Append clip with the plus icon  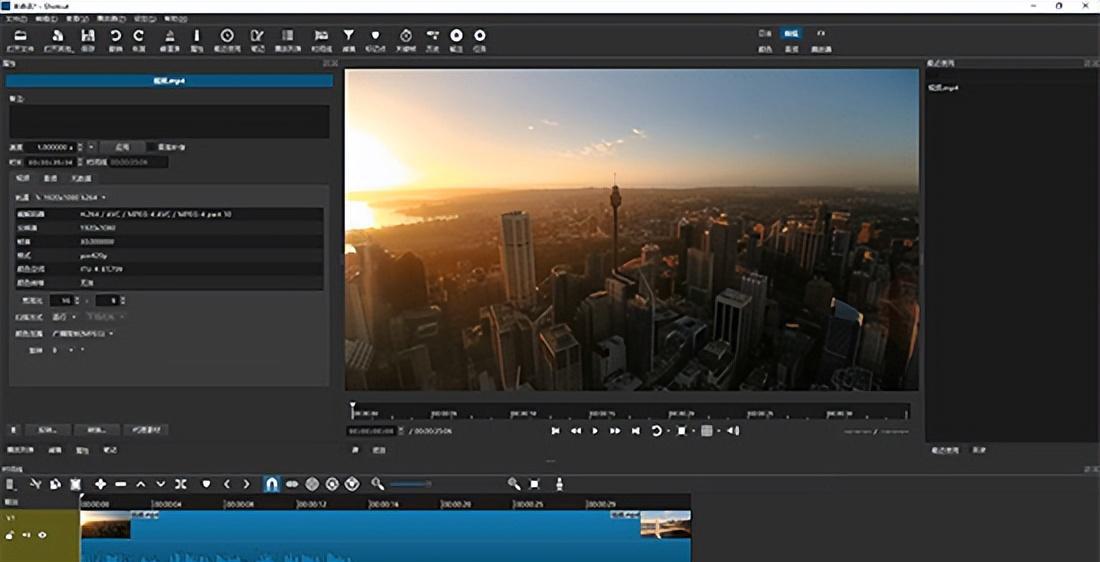100,484
